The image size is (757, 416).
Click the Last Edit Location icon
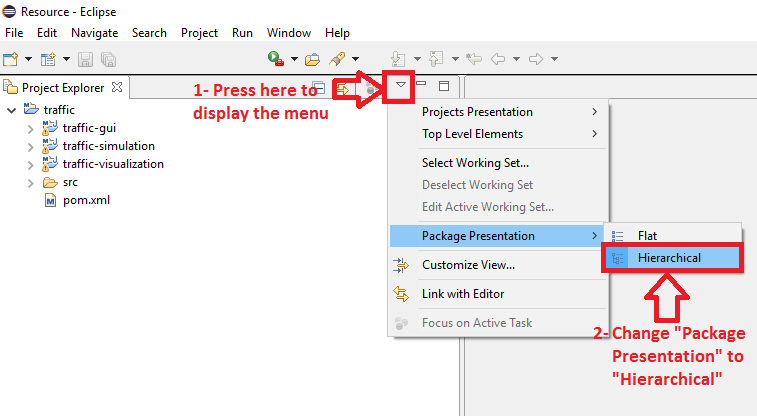(474, 59)
